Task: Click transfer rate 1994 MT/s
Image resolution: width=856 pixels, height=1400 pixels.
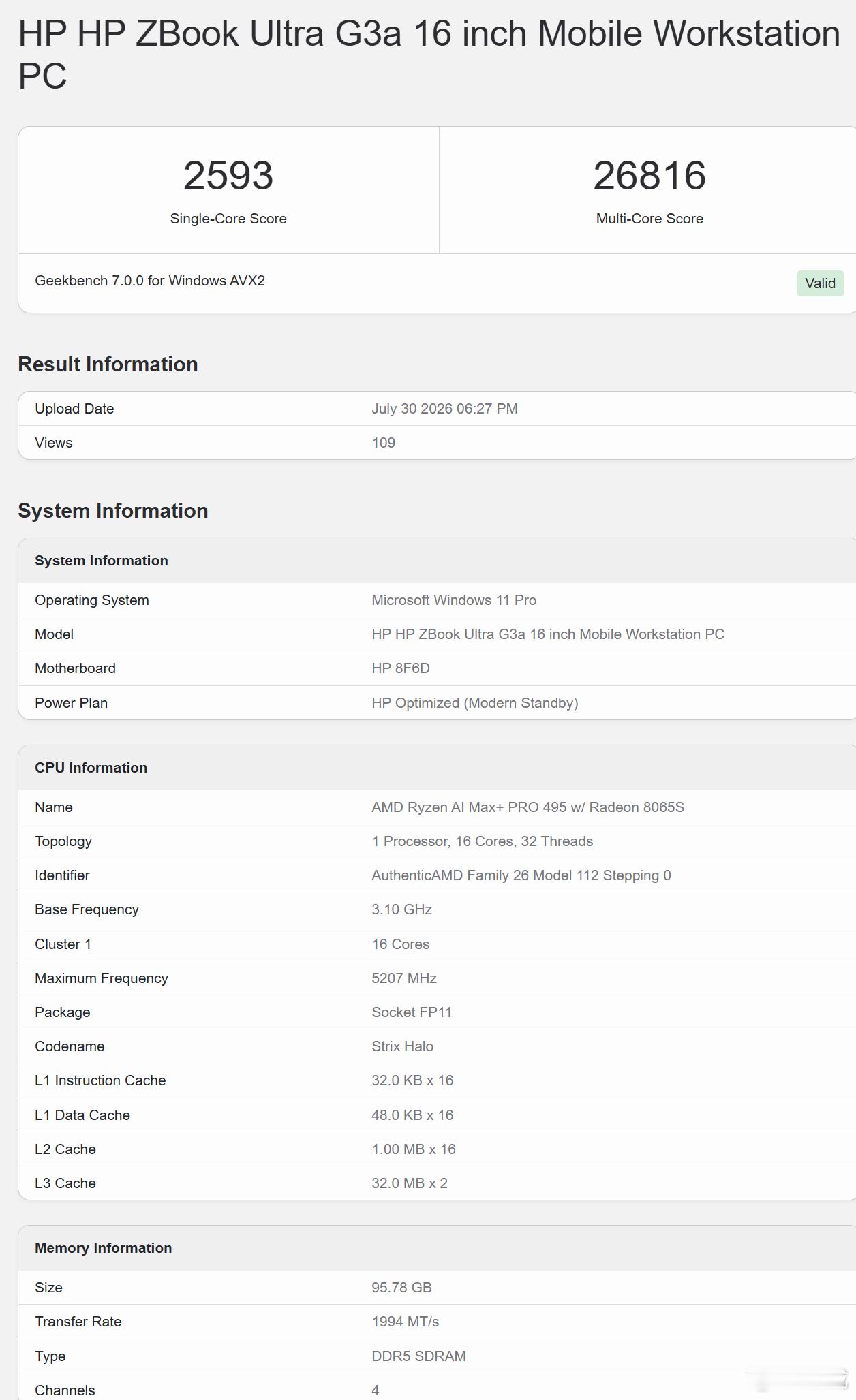Action: point(405,1322)
